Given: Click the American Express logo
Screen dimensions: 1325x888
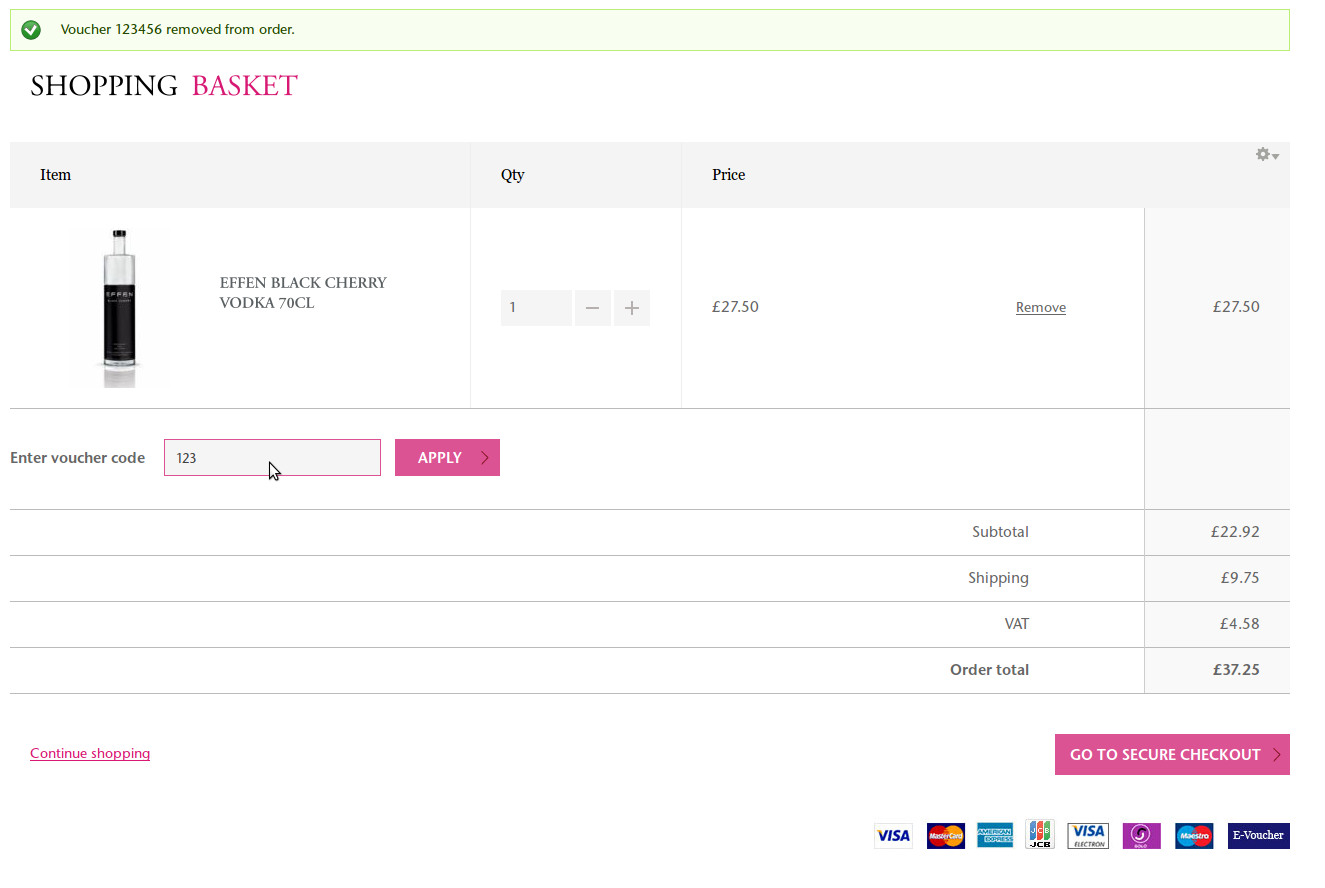Looking at the screenshot, I should pos(995,836).
